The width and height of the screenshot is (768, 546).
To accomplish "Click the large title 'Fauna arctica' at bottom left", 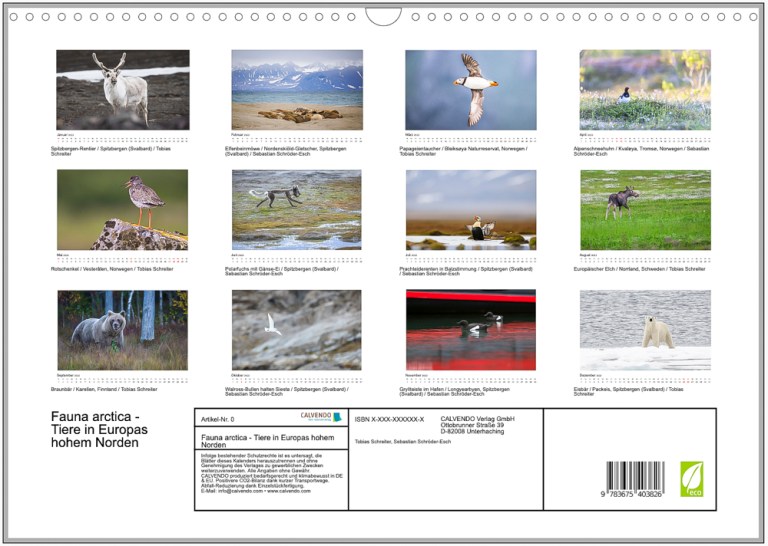I will pos(99,429).
